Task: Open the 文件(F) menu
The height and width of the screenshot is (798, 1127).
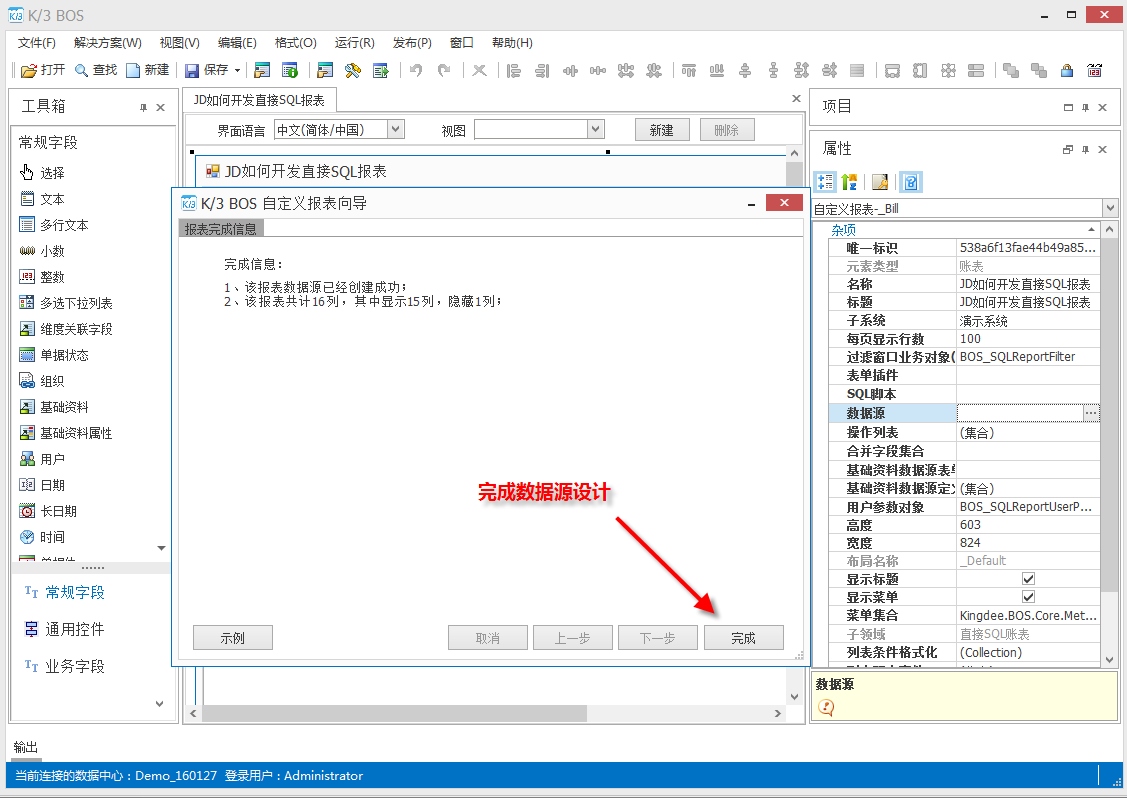Action: point(37,43)
